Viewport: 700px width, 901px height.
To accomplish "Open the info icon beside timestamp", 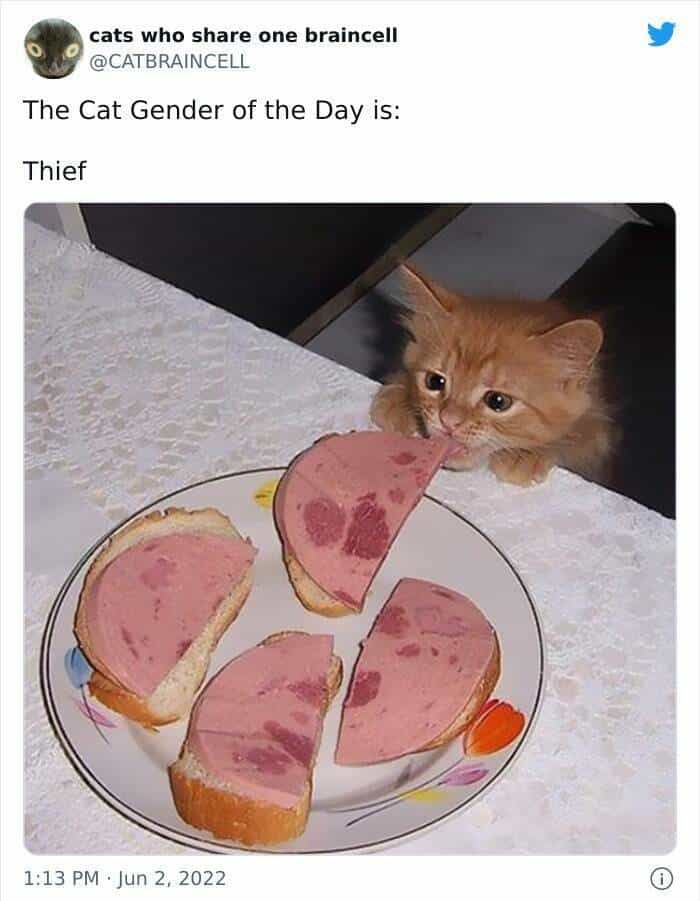I will (x=661, y=878).
